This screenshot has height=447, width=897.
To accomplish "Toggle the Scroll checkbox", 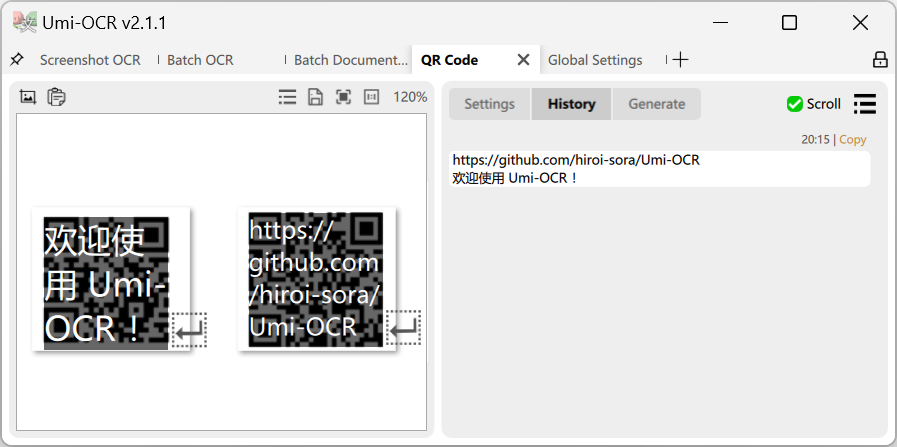I will 794,104.
